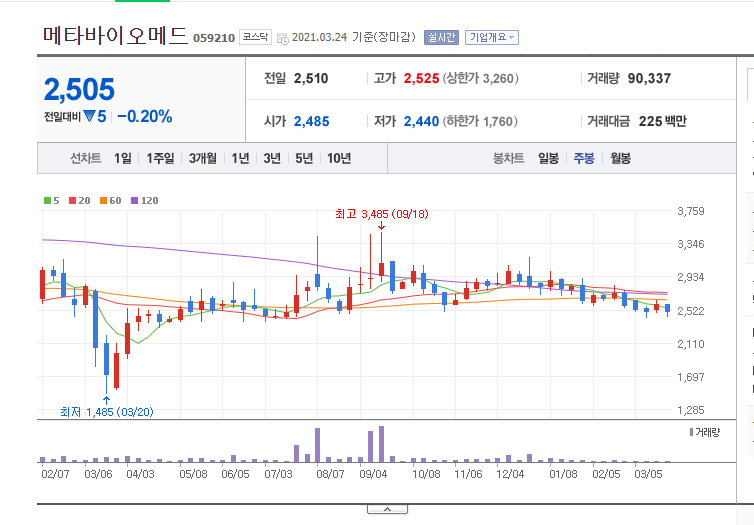
Task: Click the 실시간 real-time button
Action: (441, 38)
